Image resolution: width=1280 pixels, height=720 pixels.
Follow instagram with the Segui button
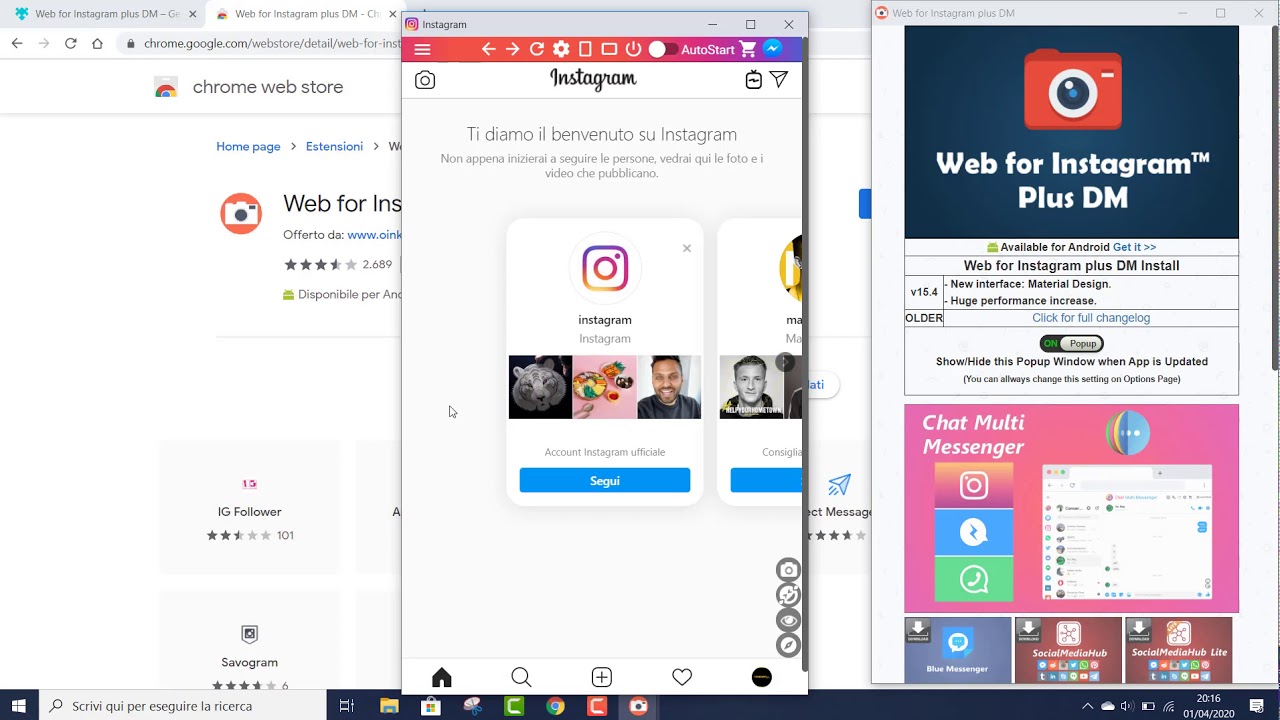click(x=605, y=480)
